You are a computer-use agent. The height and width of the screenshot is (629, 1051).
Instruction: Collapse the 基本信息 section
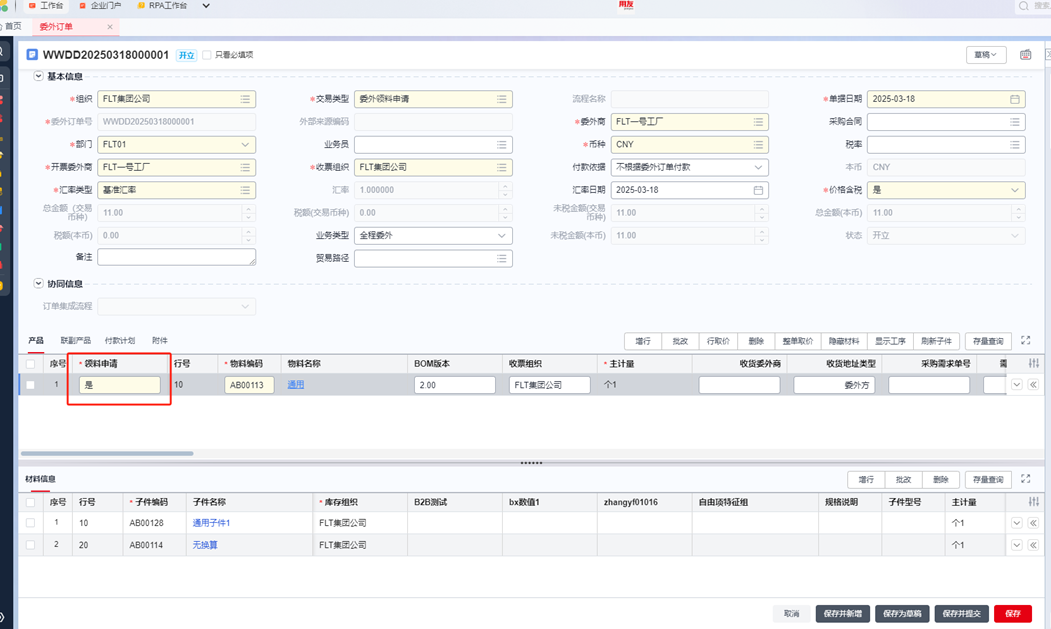click(38, 76)
